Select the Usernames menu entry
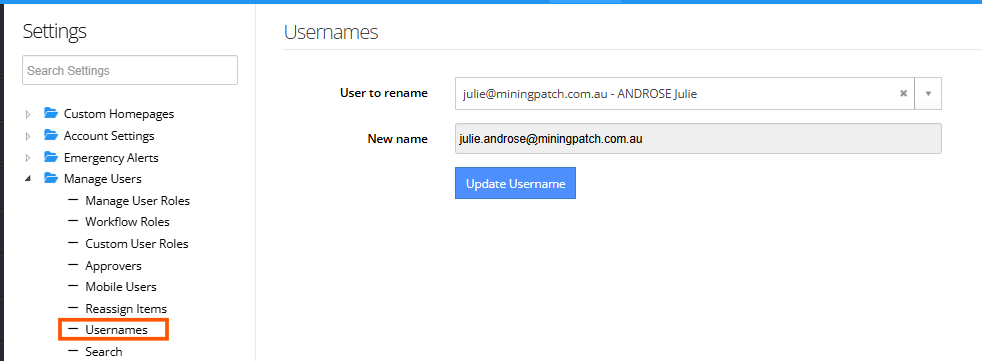 tap(116, 330)
